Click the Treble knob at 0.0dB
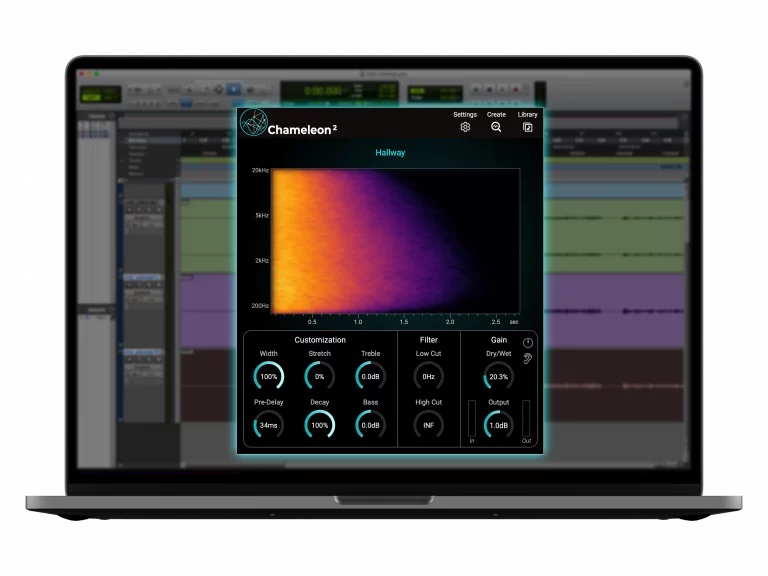The image size is (768, 576). pos(370,377)
